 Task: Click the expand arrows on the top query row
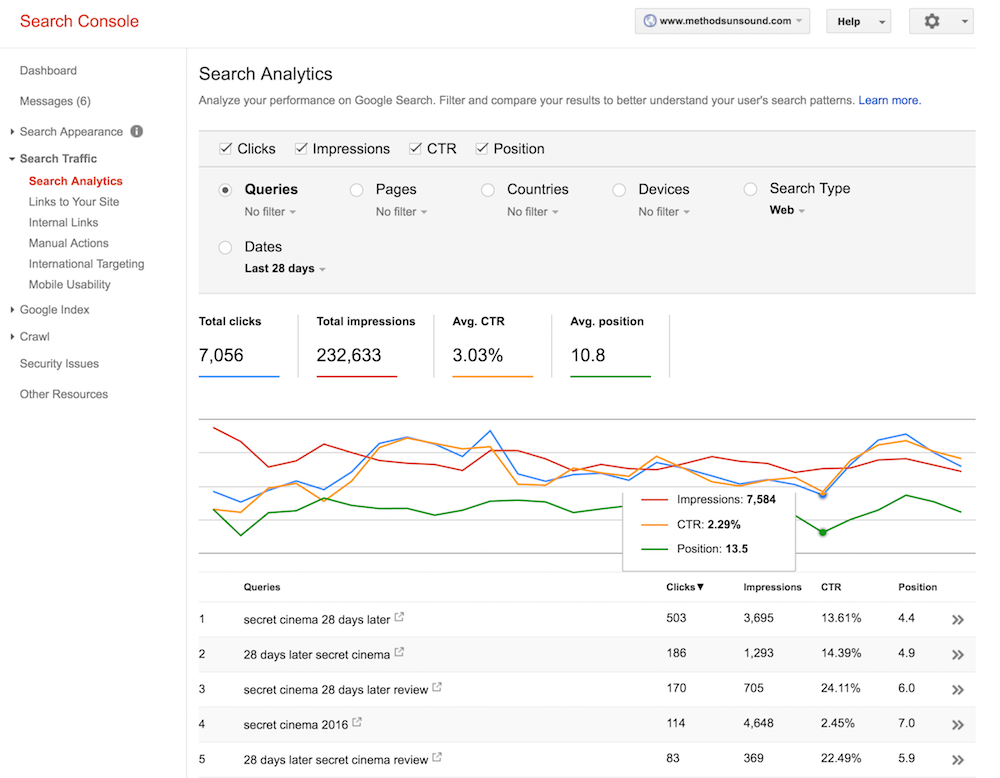click(x=958, y=619)
